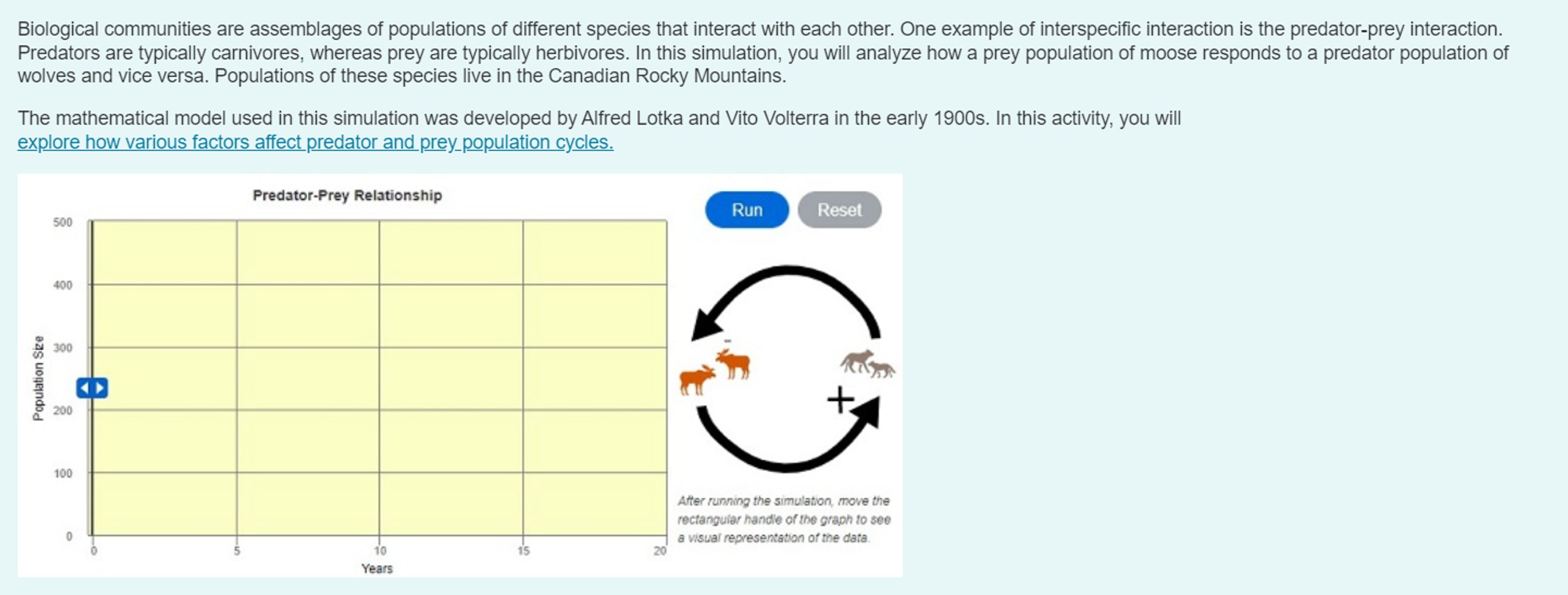Click the 10 tick on the Years axis
The image size is (1568, 595).
tap(380, 551)
